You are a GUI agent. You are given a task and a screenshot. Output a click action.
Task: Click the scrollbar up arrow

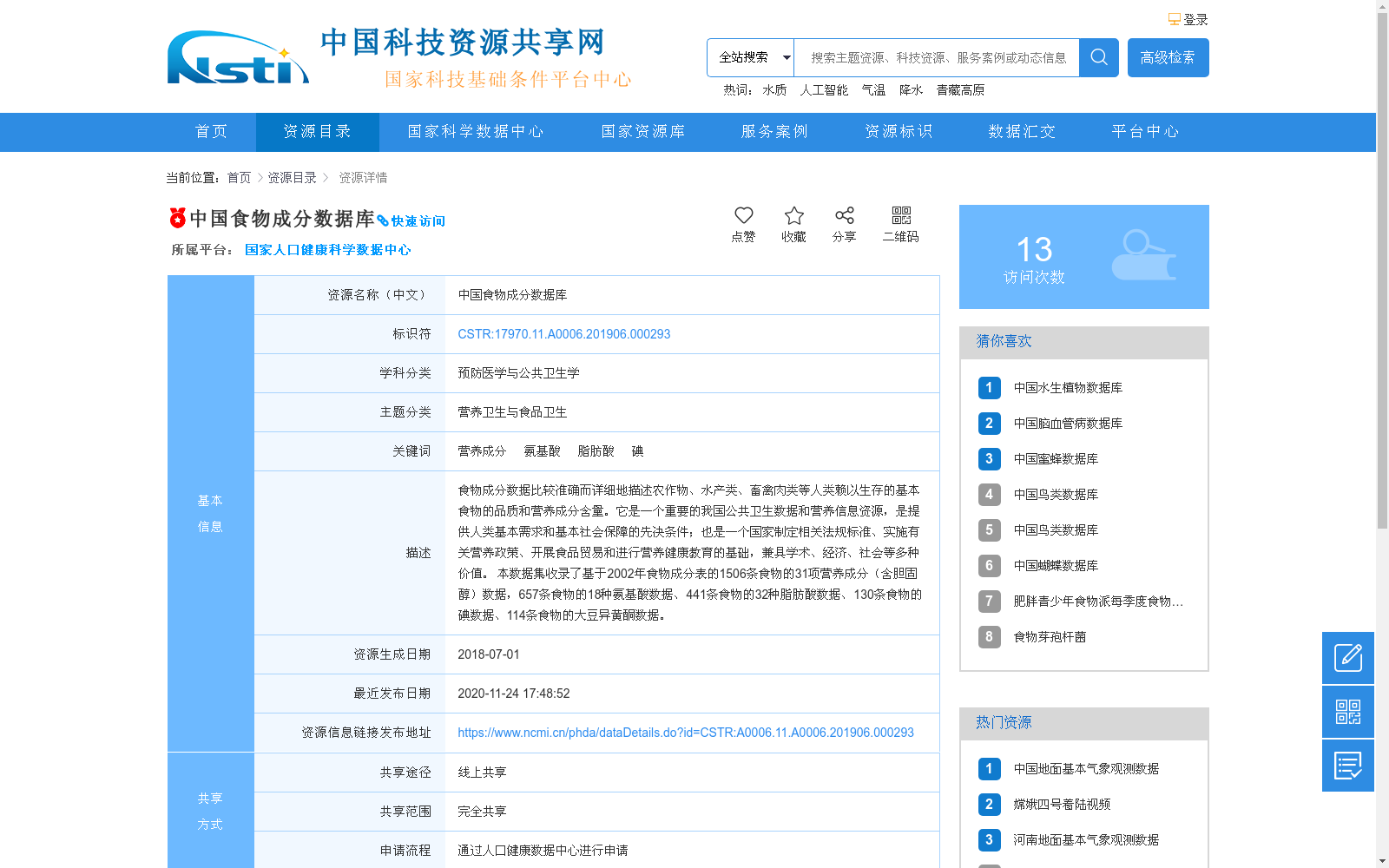1382,6
